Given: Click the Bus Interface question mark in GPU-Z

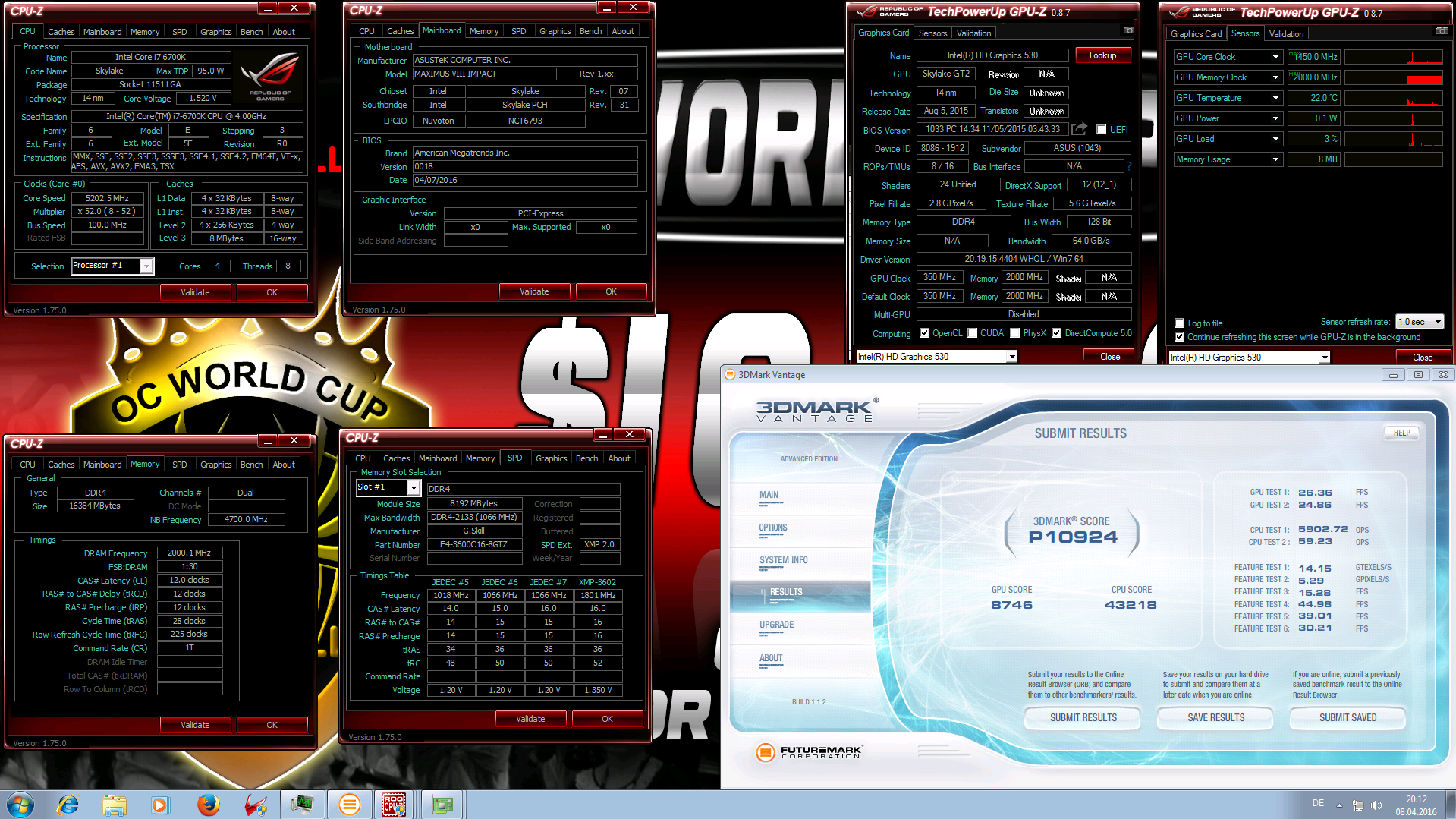Looking at the screenshot, I should 1129,166.
